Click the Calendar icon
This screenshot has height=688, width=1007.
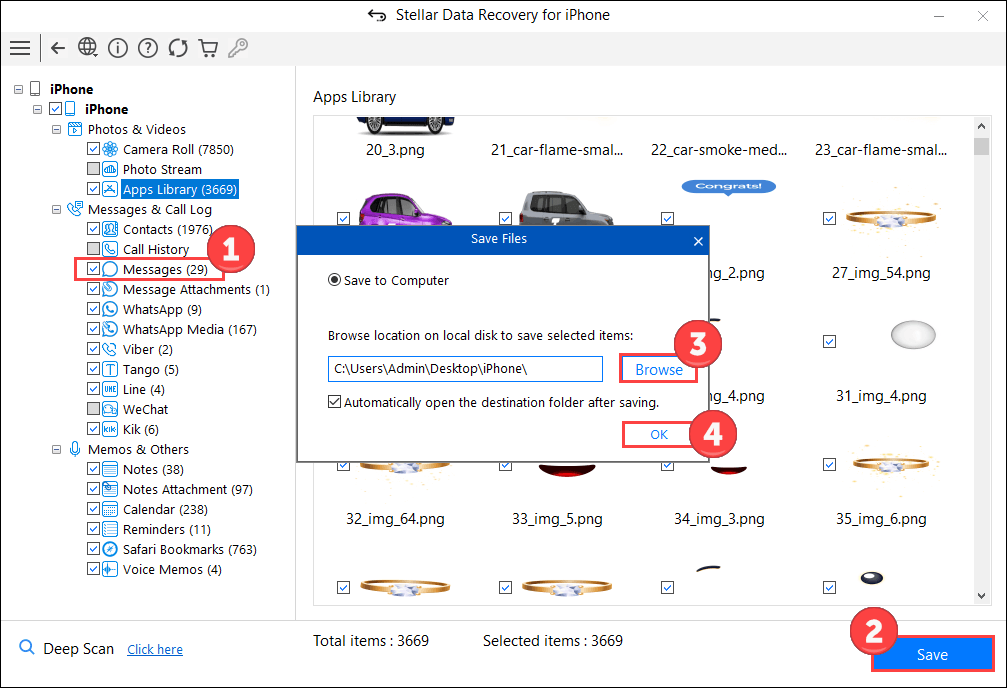tap(110, 509)
